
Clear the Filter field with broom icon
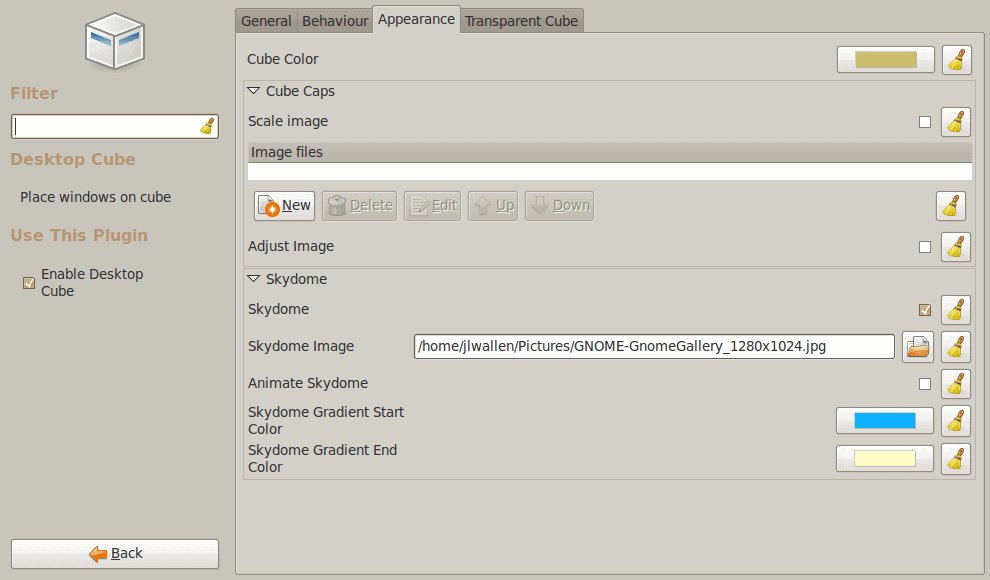pyautogui.click(x=207, y=126)
